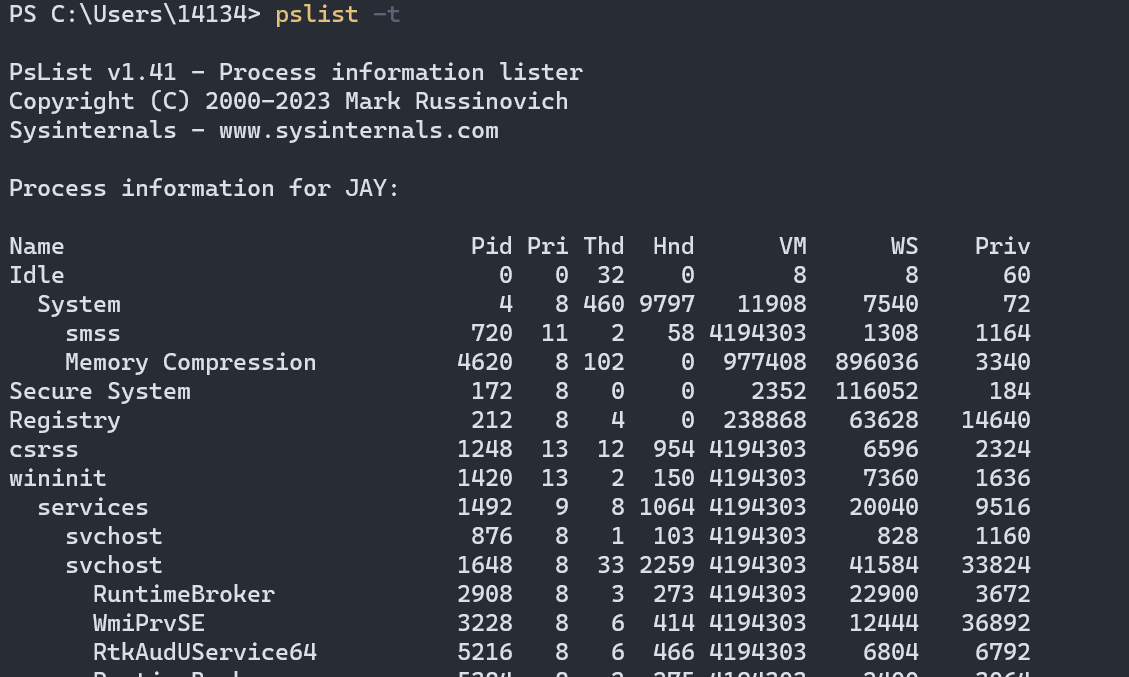Image resolution: width=1129 pixels, height=677 pixels.
Task: Select the WS column header
Action: (x=903, y=245)
